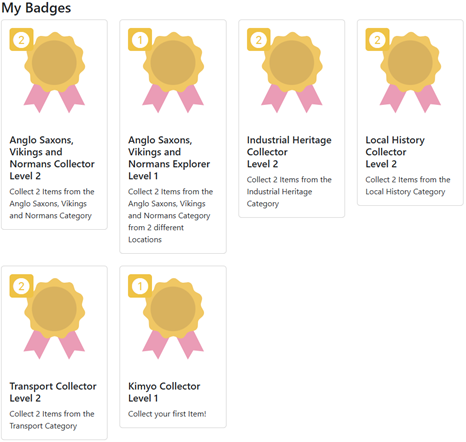Open the Kimyo Collector Level 1 title
Screen dimensions: 466x442
[164, 392]
